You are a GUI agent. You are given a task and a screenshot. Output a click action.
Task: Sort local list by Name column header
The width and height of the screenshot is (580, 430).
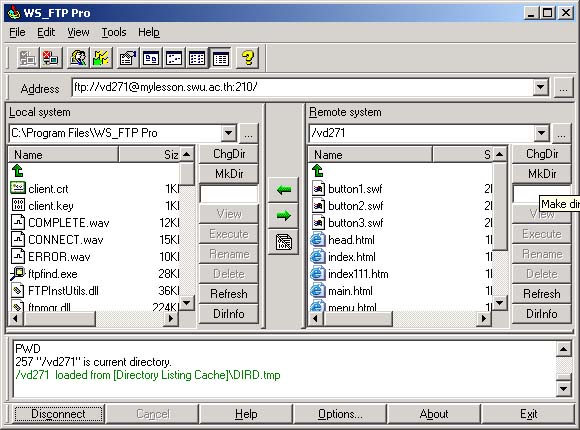pos(63,154)
